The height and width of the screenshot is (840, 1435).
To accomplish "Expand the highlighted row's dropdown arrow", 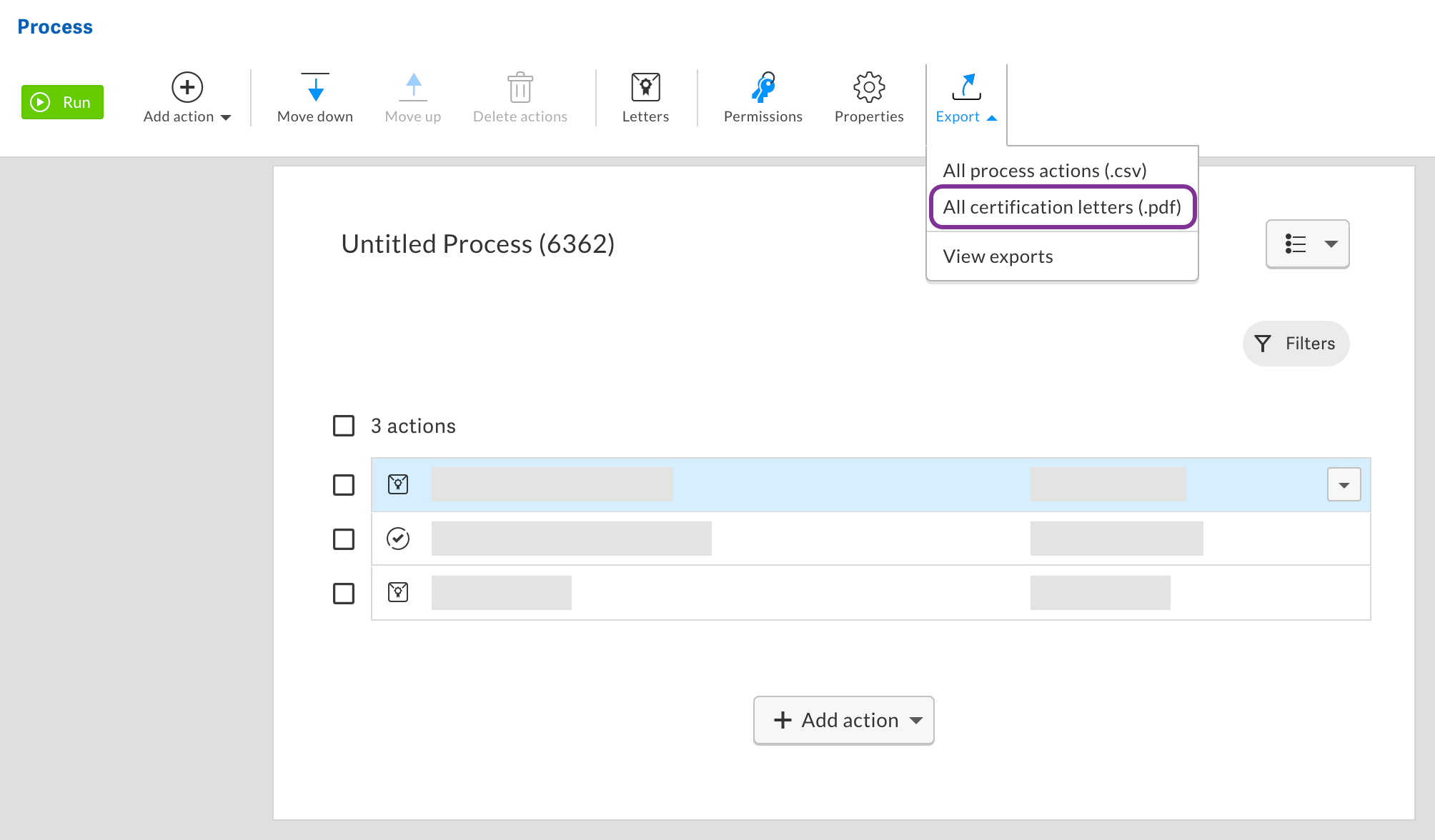I will (1344, 485).
